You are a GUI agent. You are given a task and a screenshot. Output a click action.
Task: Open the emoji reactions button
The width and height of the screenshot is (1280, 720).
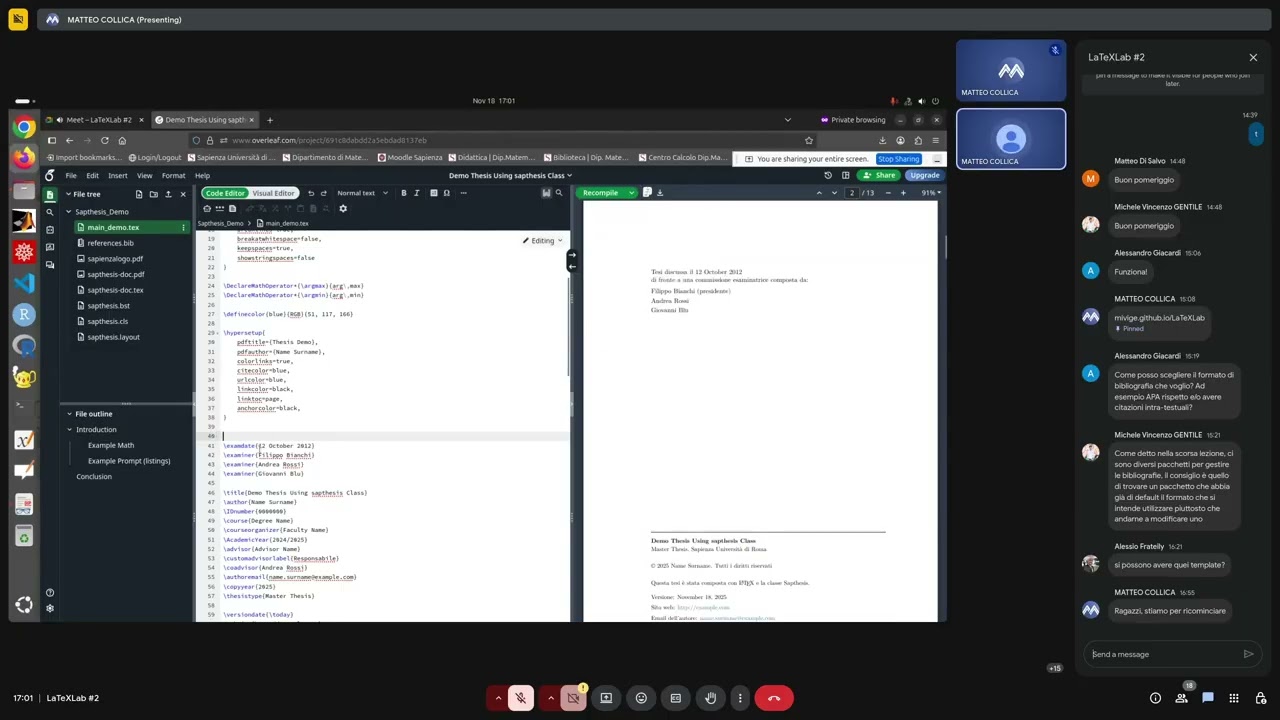641,698
